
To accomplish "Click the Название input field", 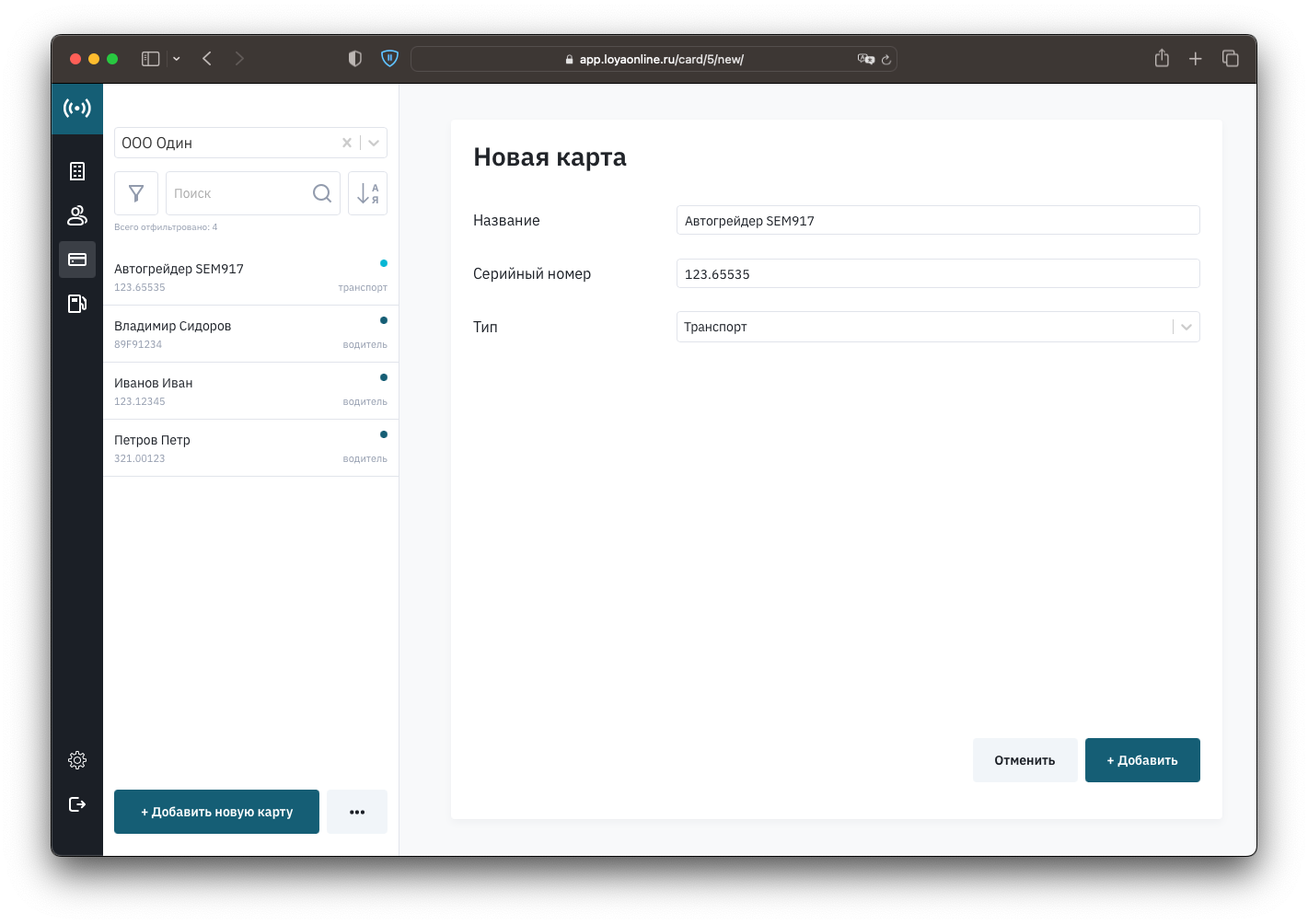I will pyautogui.click(x=938, y=220).
